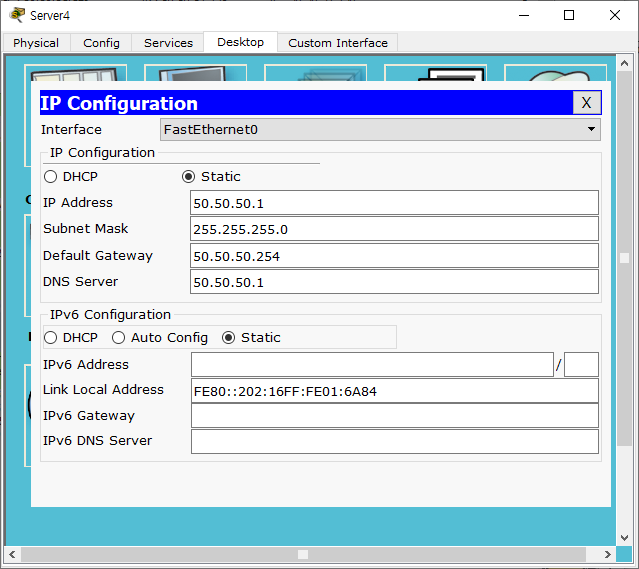Screen dimensions: 639x569
Task: Open the Config tab
Action: 101,43
